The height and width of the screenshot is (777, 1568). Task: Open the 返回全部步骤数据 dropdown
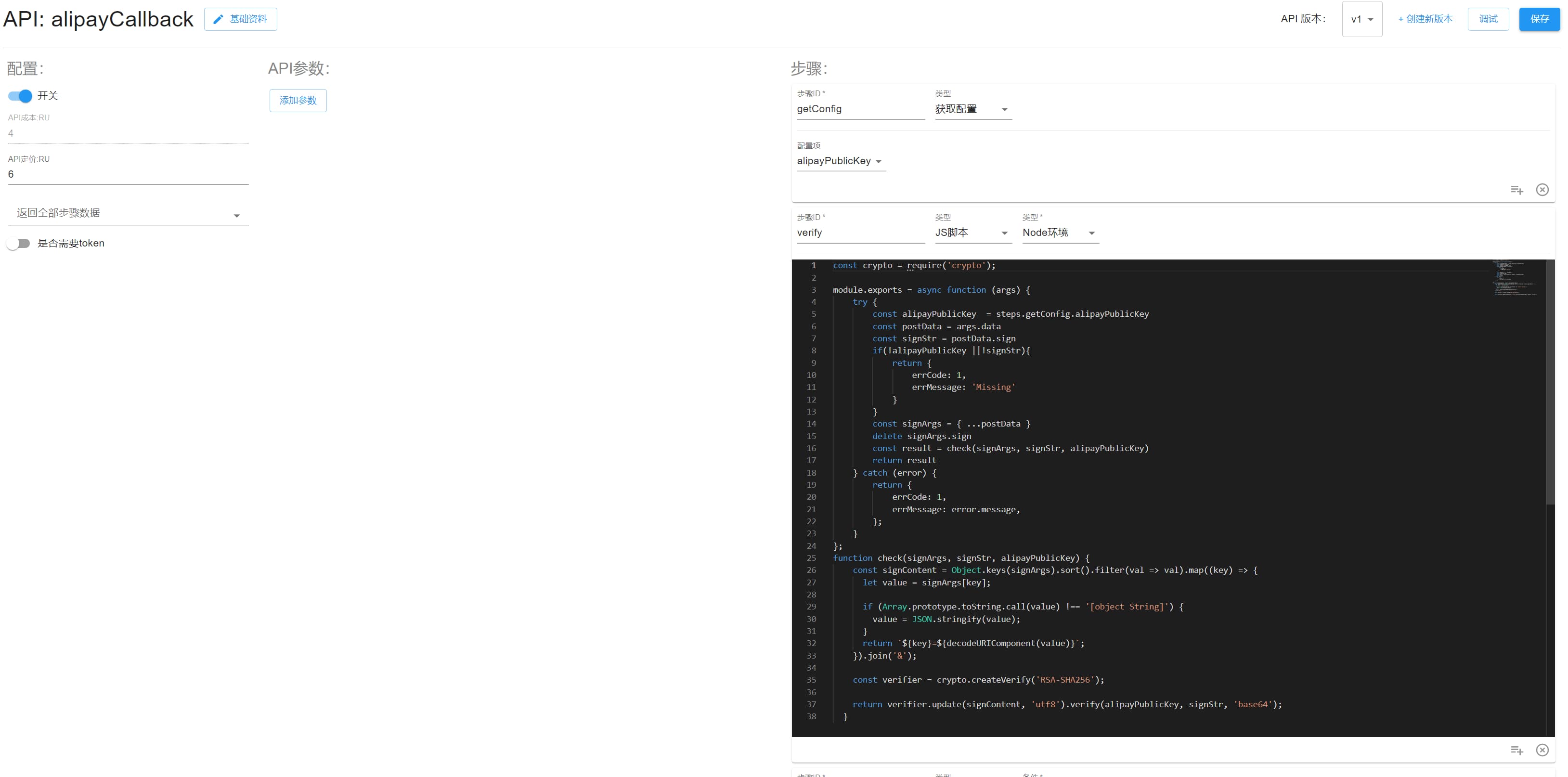coord(128,214)
